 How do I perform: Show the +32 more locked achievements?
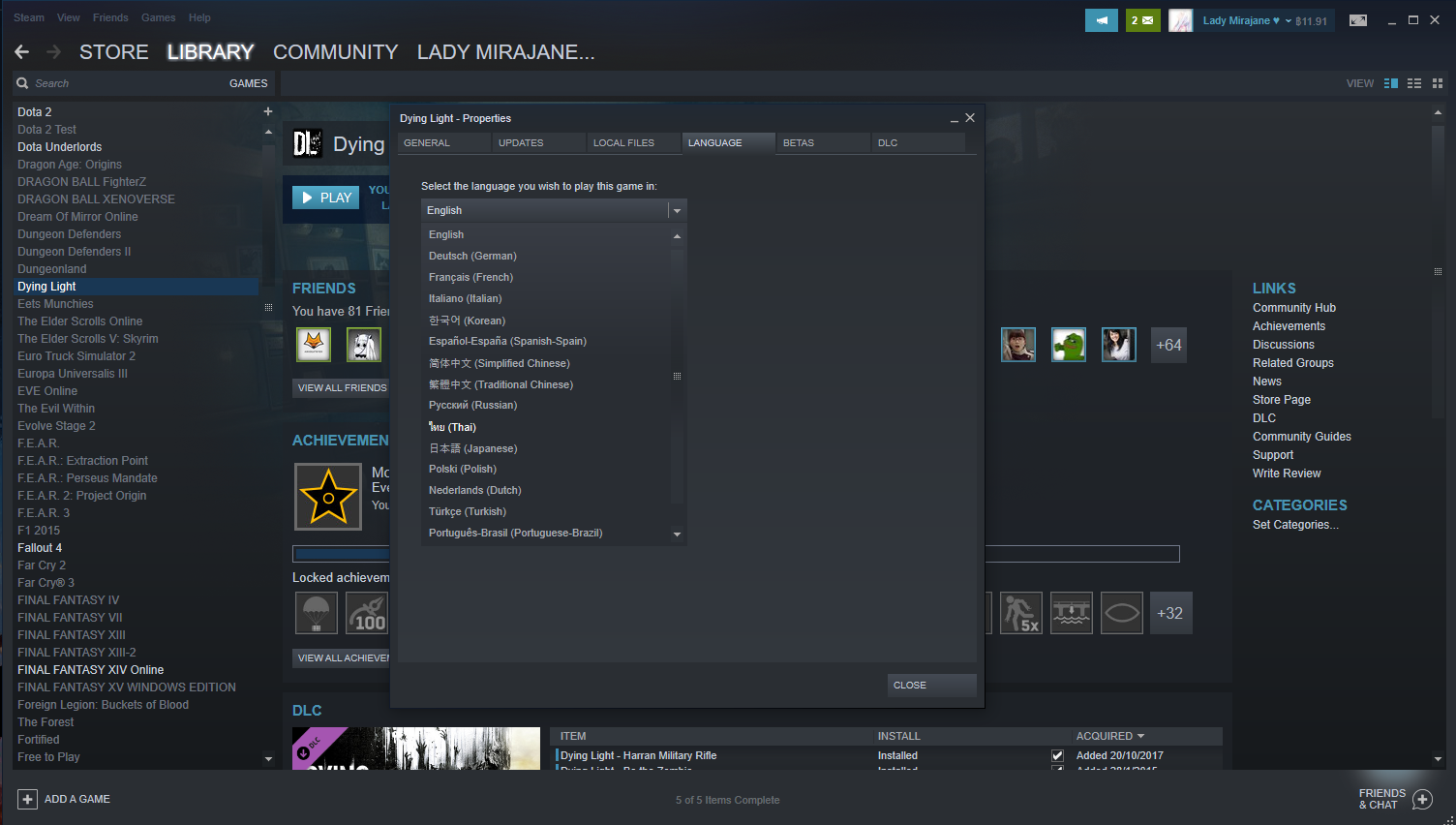coord(1170,613)
